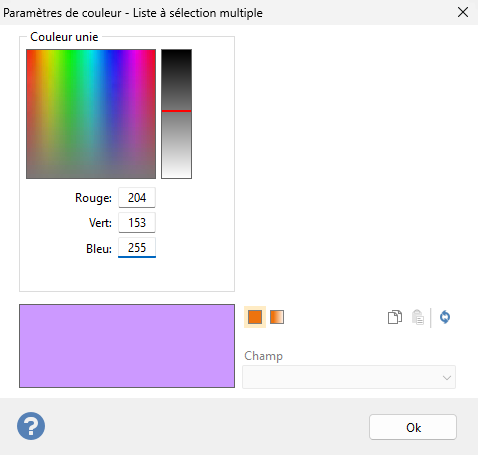Copy the color settings

(x=395, y=317)
